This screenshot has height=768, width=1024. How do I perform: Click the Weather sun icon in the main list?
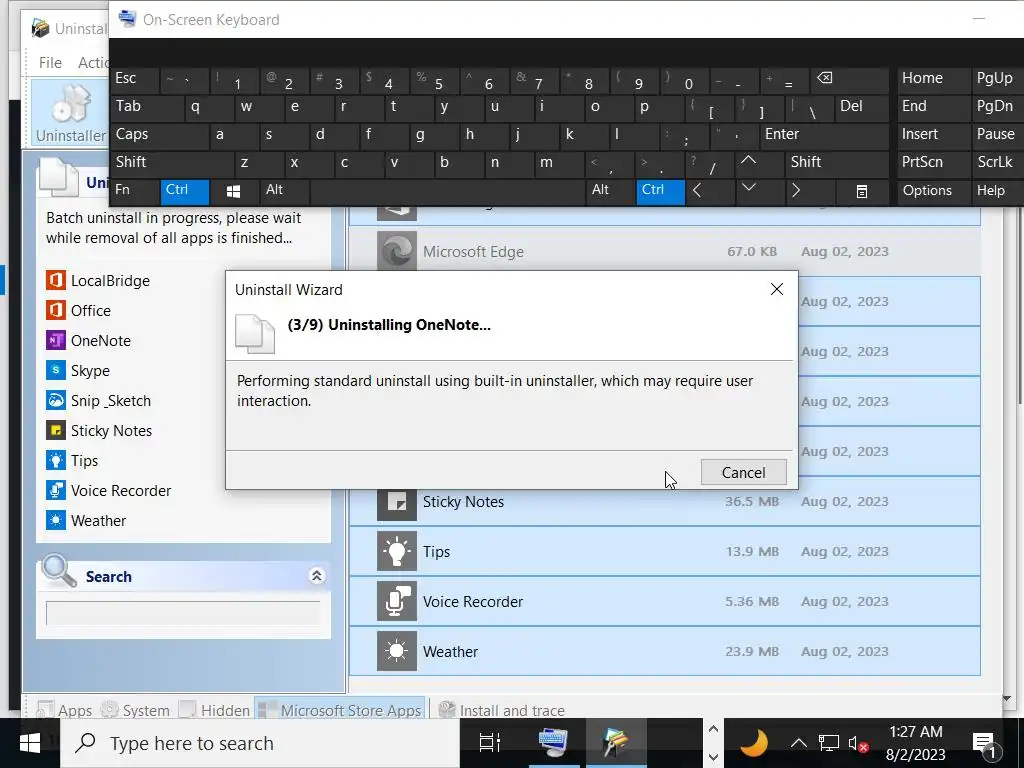396,651
